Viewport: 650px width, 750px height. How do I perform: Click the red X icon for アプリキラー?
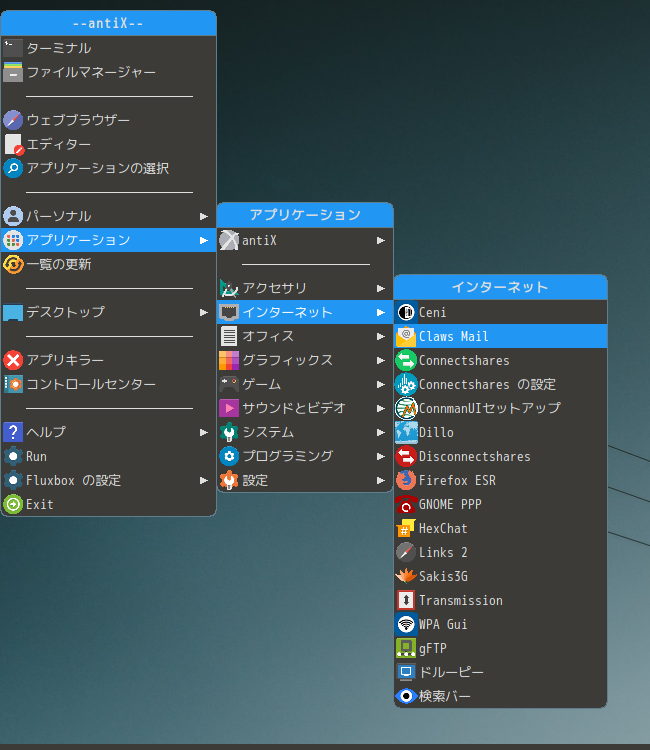pos(13,360)
